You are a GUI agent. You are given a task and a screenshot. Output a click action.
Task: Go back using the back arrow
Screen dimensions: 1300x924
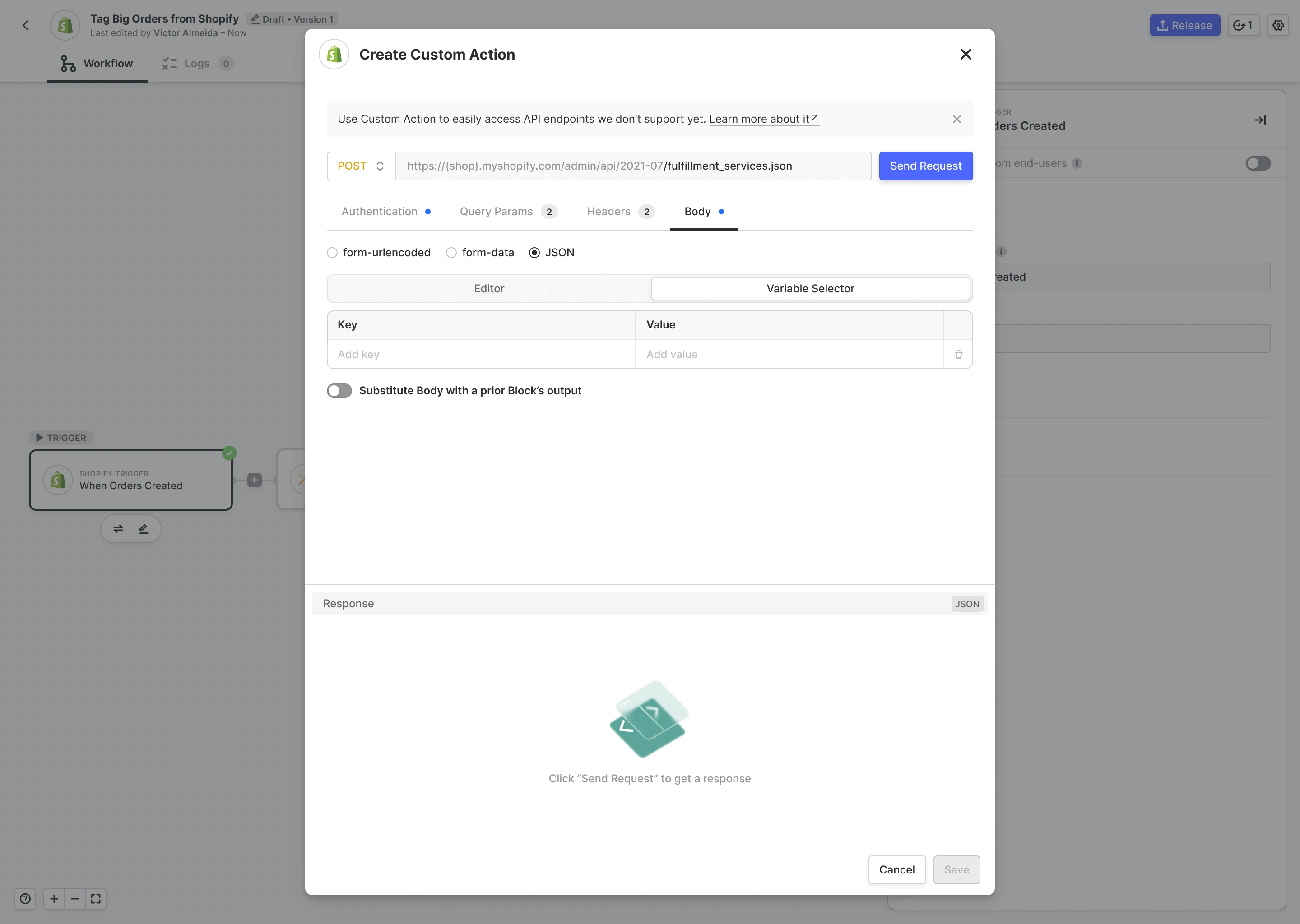pos(26,25)
